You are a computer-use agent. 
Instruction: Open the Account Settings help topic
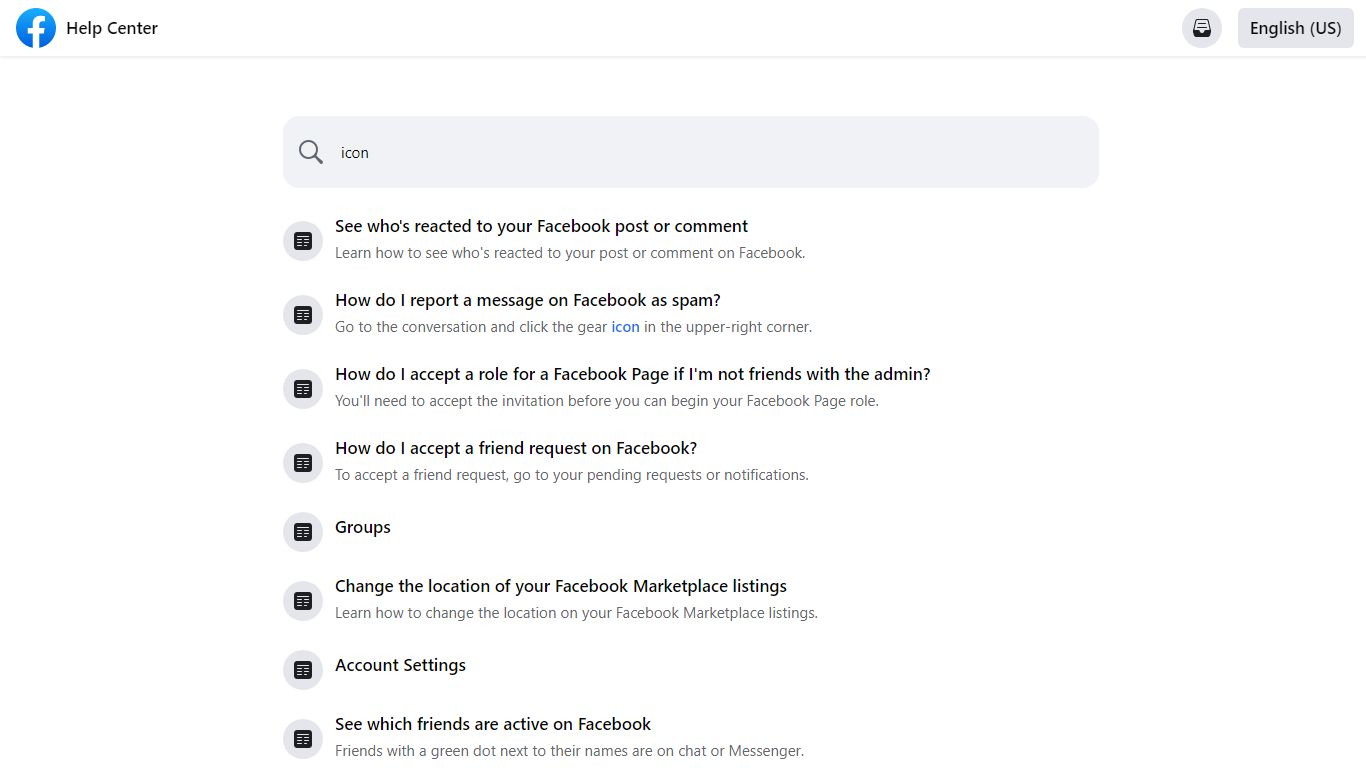(400, 665)
